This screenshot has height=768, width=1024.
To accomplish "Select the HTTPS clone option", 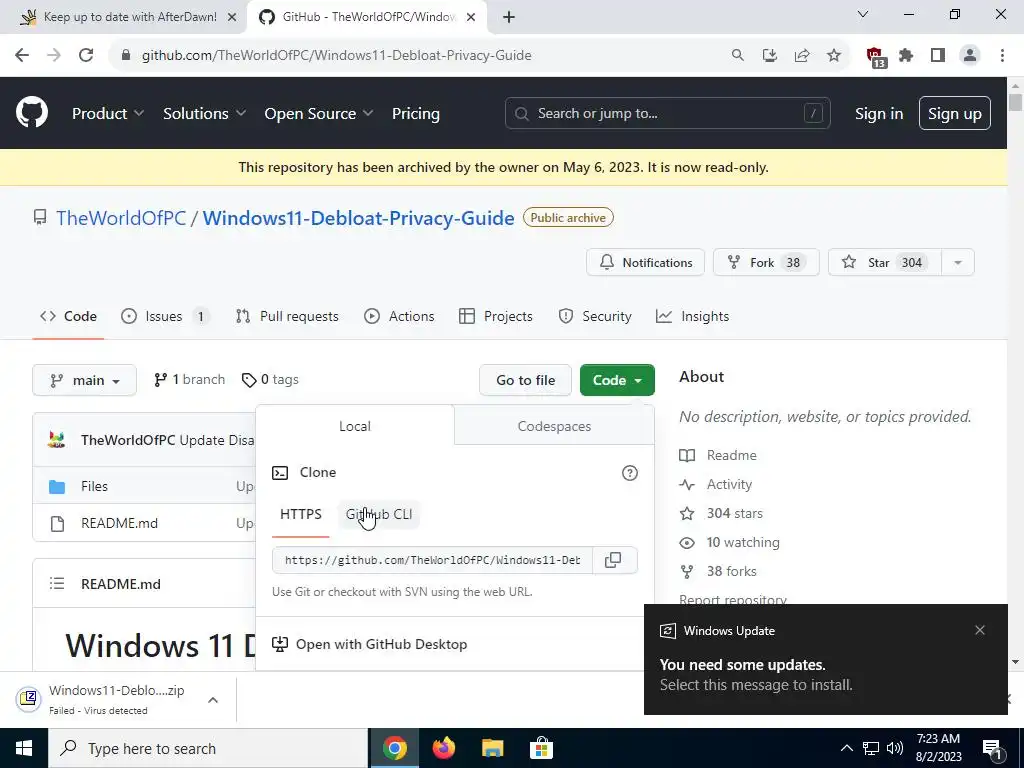I will (300, 515).
